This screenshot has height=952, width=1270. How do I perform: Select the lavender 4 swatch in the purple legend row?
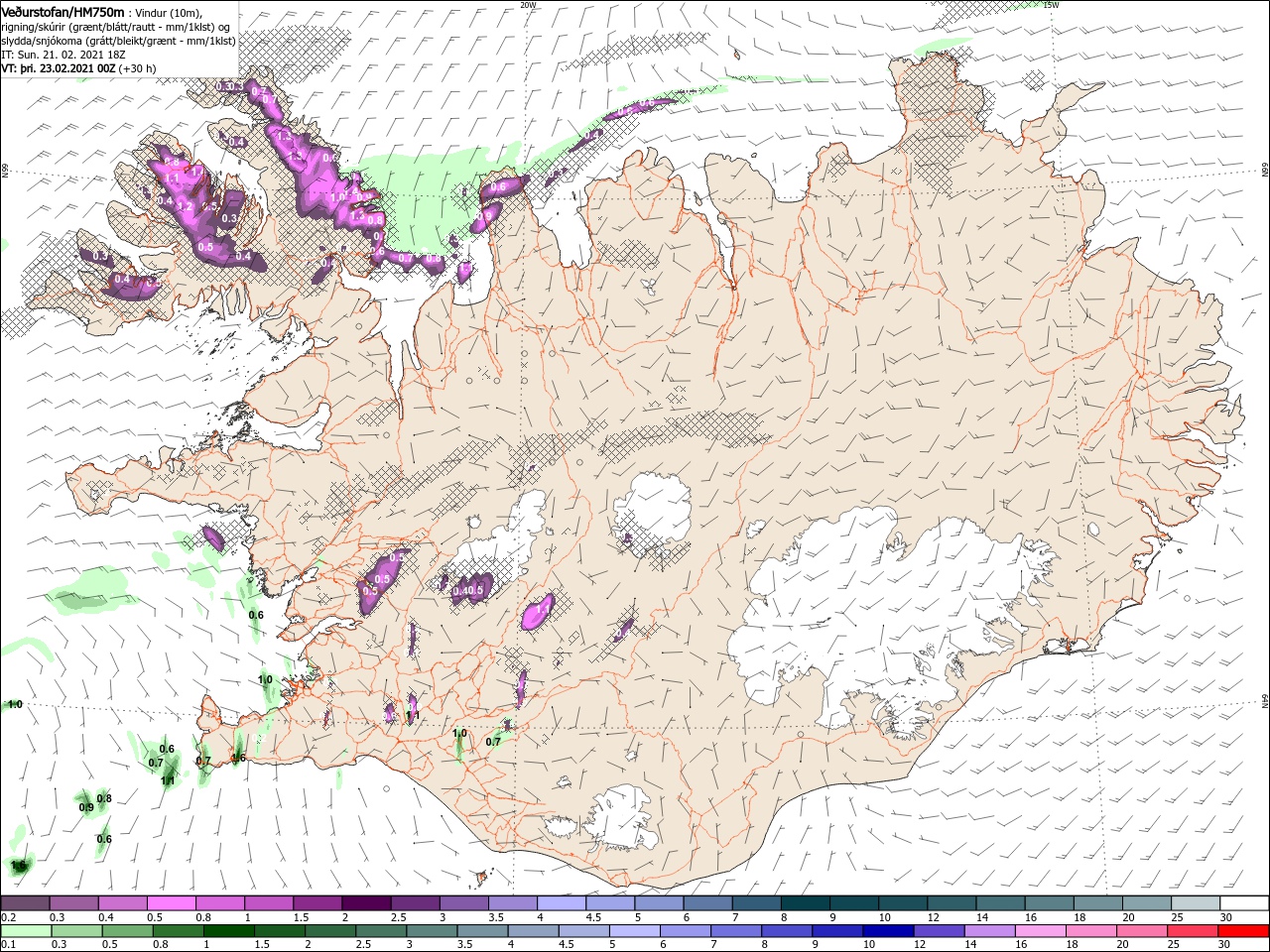click(560, 903)
